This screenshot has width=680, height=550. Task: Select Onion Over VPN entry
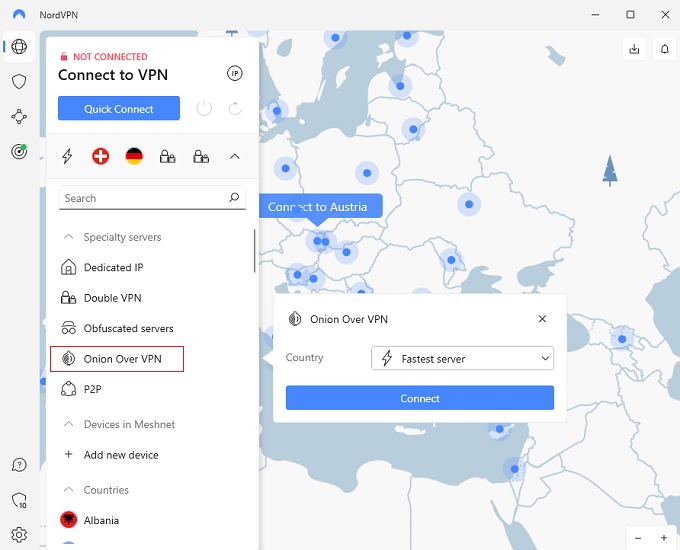coord(117,359)
